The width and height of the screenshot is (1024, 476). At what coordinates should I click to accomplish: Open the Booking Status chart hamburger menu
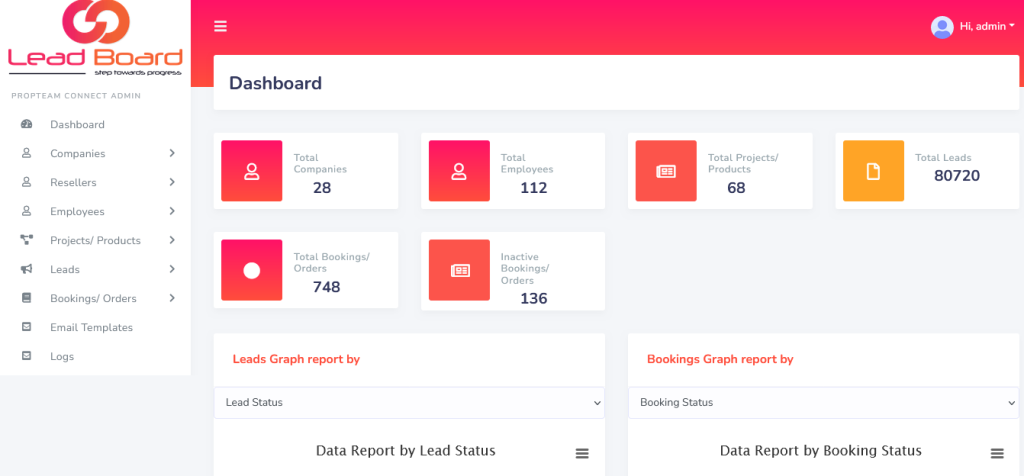pos(996,453)
